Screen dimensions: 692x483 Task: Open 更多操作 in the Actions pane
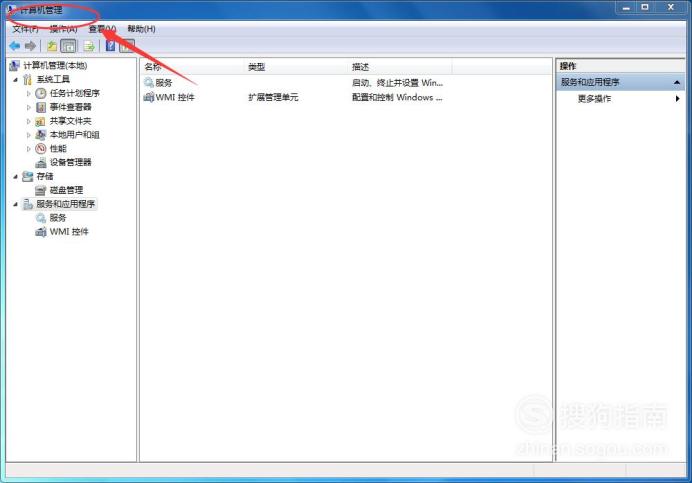(594, 98)
